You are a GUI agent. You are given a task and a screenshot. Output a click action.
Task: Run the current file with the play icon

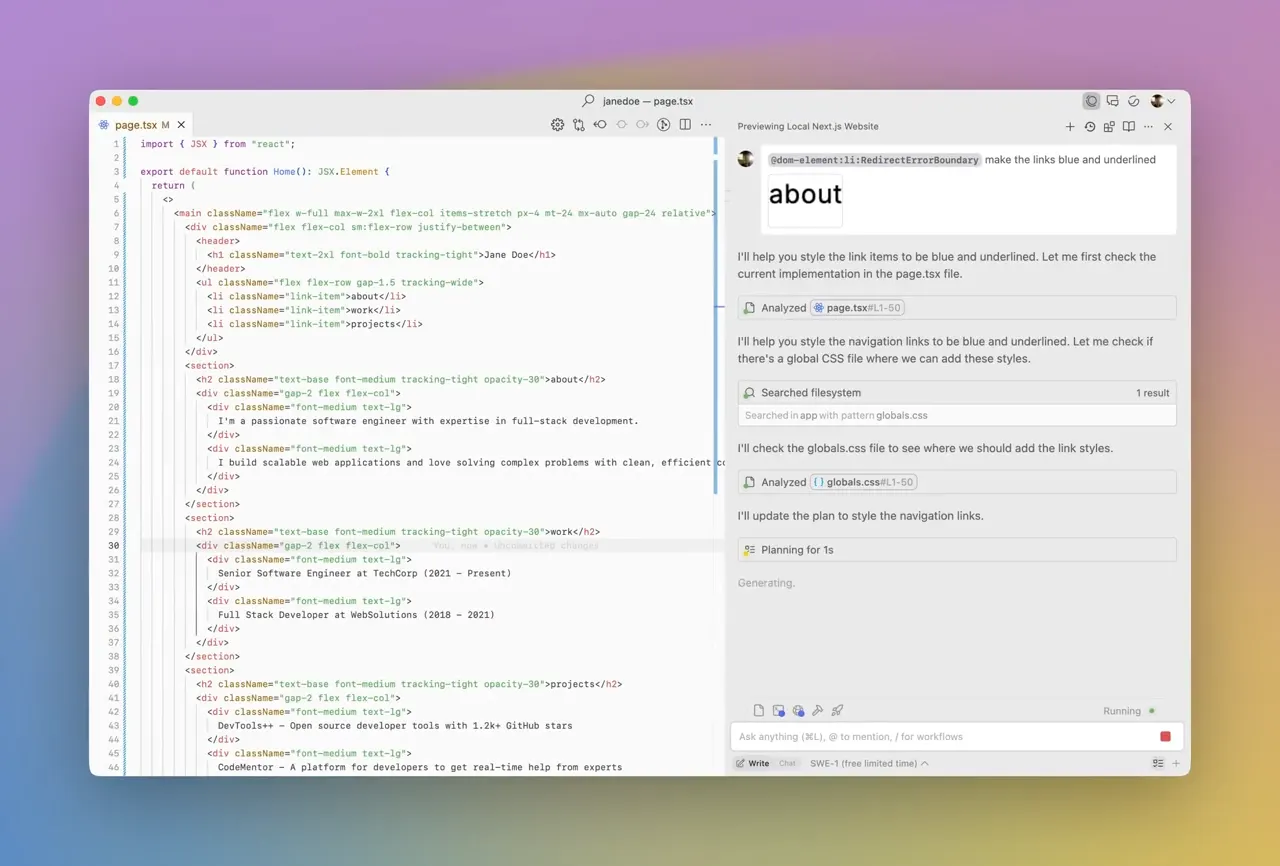663,124
